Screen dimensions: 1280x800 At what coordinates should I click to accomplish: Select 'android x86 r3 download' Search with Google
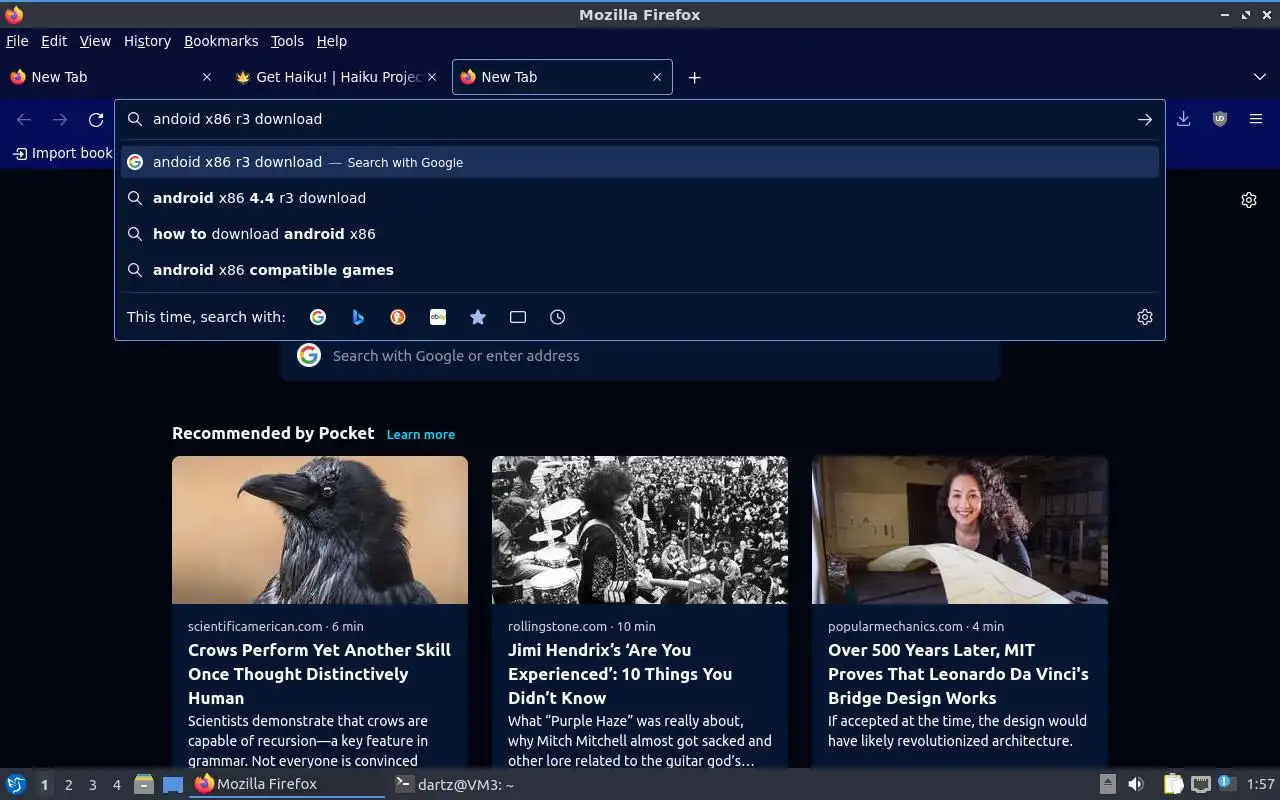tap(639, 162)
